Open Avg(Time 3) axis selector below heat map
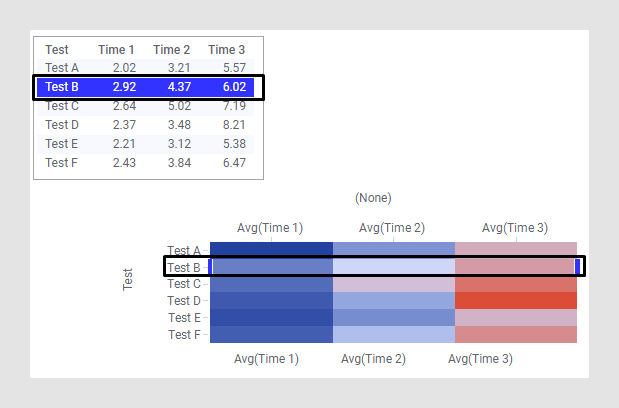This screenshot has width=619, height=408. click(x=480, y=358)
